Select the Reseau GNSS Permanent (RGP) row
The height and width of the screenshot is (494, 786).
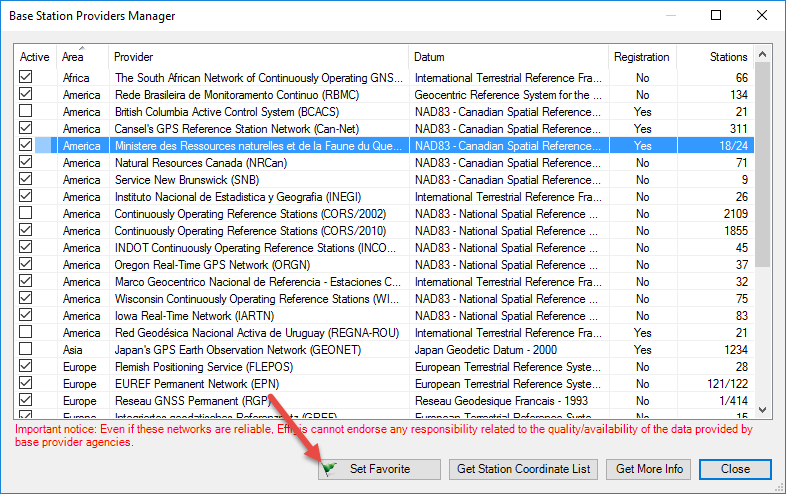tap(384, 401)
